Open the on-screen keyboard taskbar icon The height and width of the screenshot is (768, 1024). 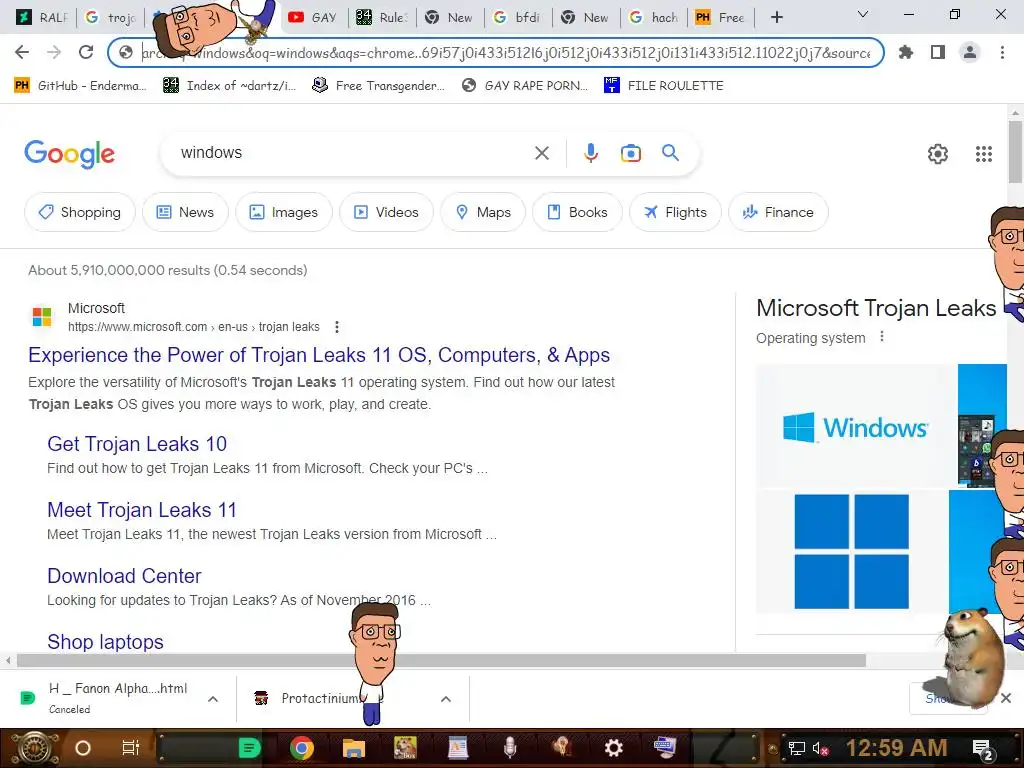665,748
